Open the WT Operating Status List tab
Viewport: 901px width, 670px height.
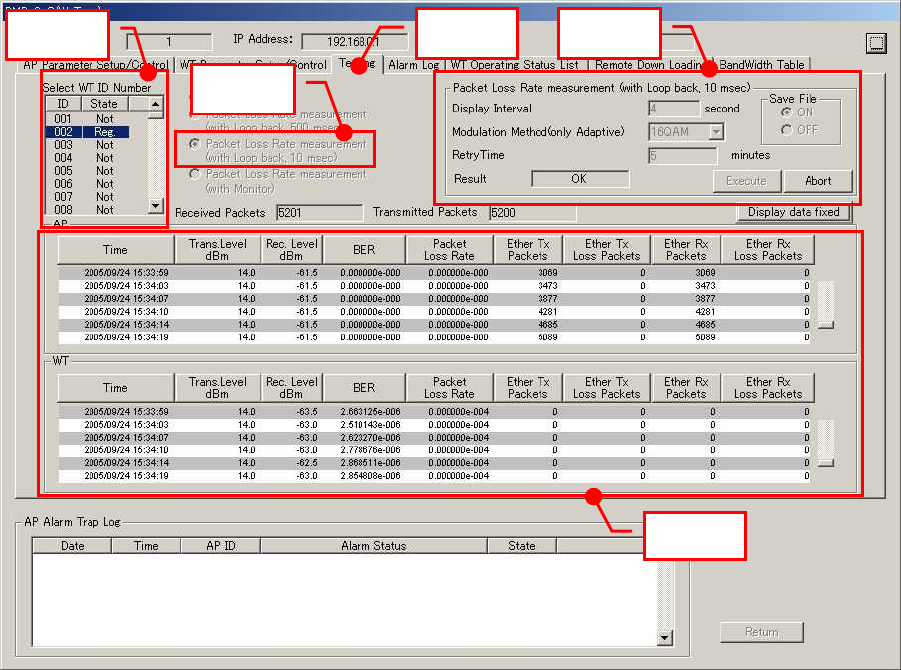pos(515,65)
